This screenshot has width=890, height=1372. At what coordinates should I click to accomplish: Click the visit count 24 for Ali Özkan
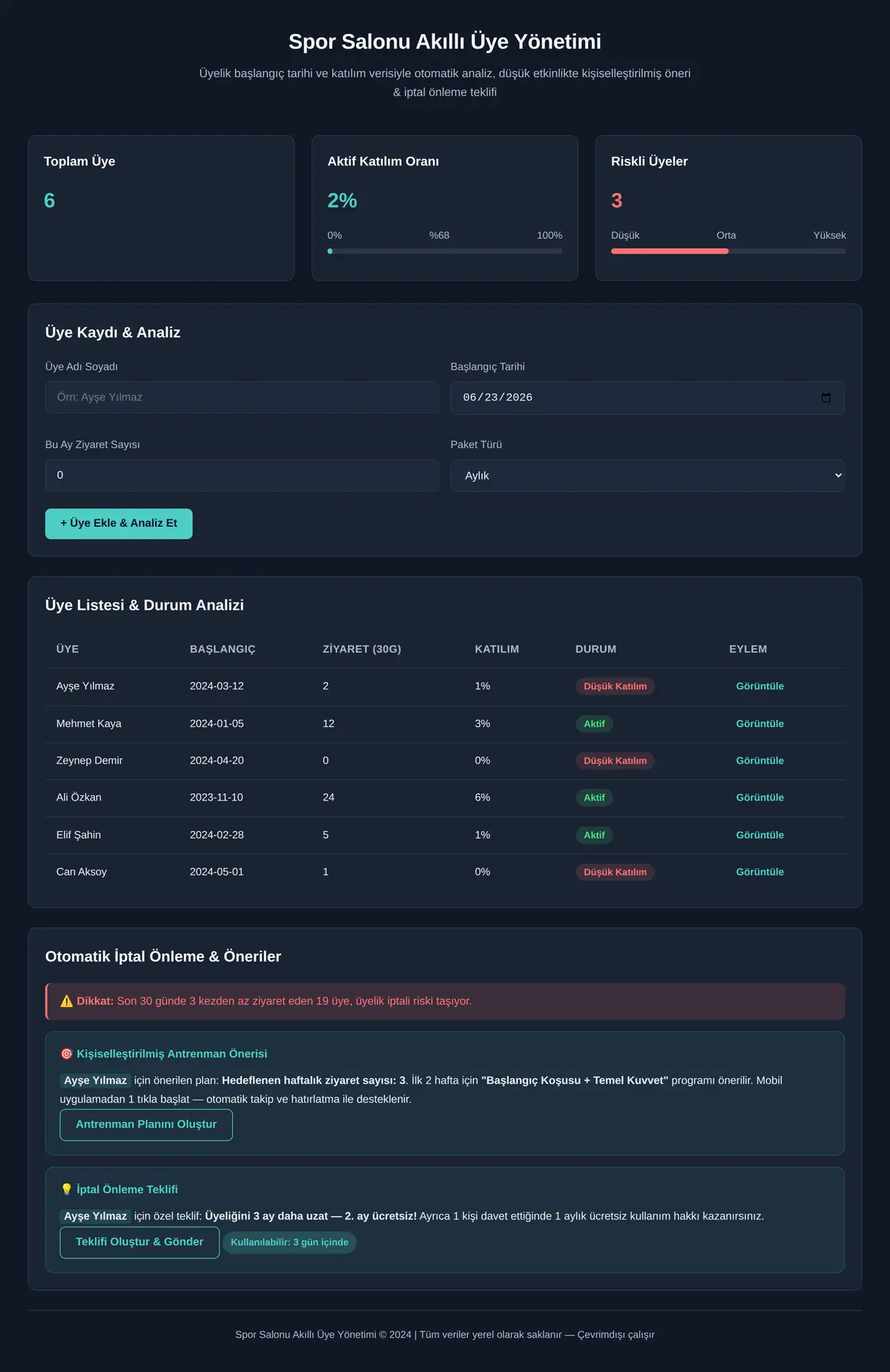[329, 798]
